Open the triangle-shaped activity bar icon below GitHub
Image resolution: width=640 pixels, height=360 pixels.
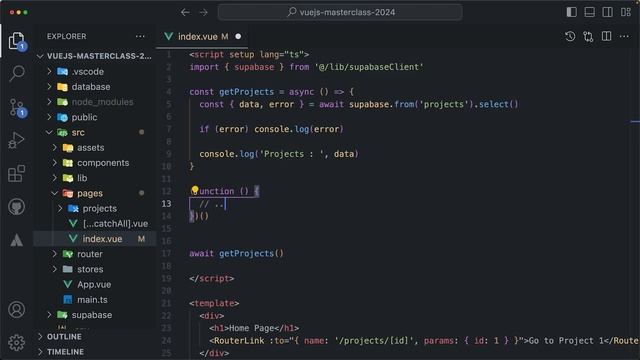[17, 240]
